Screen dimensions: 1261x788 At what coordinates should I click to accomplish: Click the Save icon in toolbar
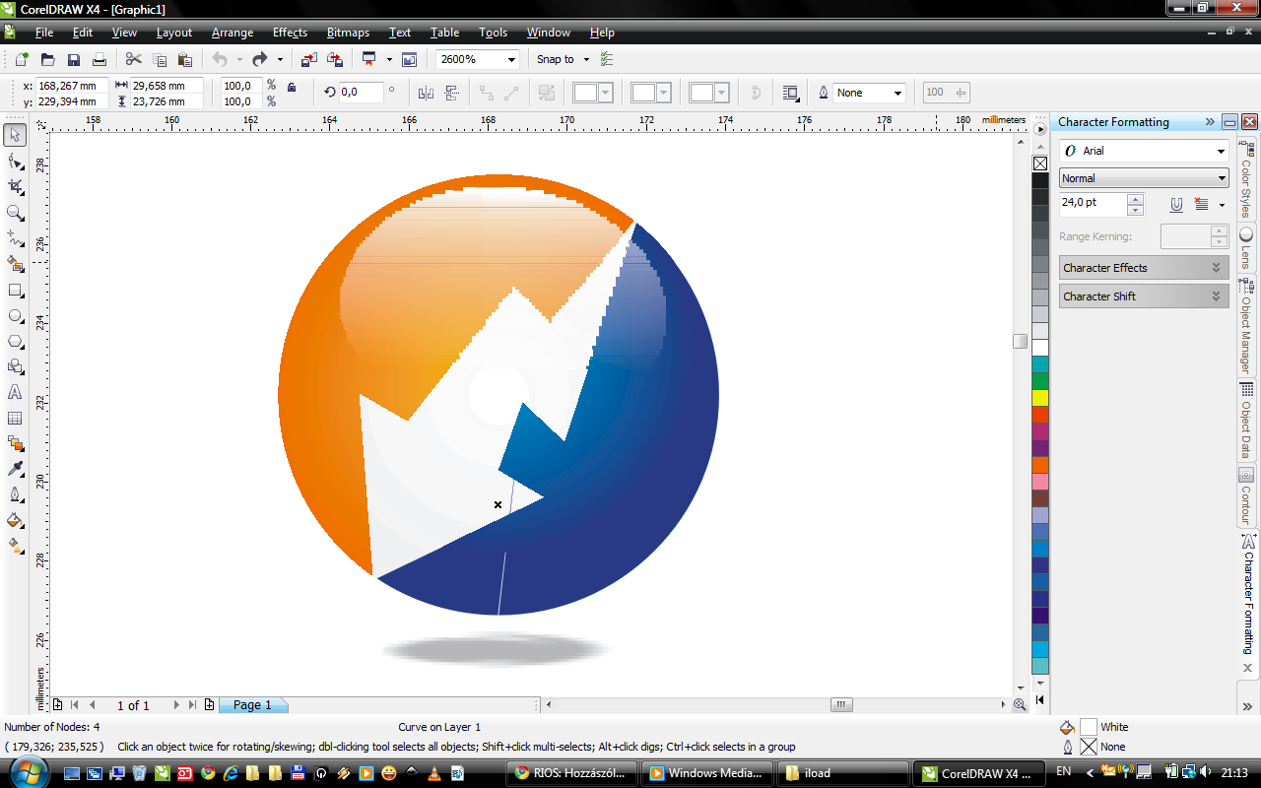73,60
